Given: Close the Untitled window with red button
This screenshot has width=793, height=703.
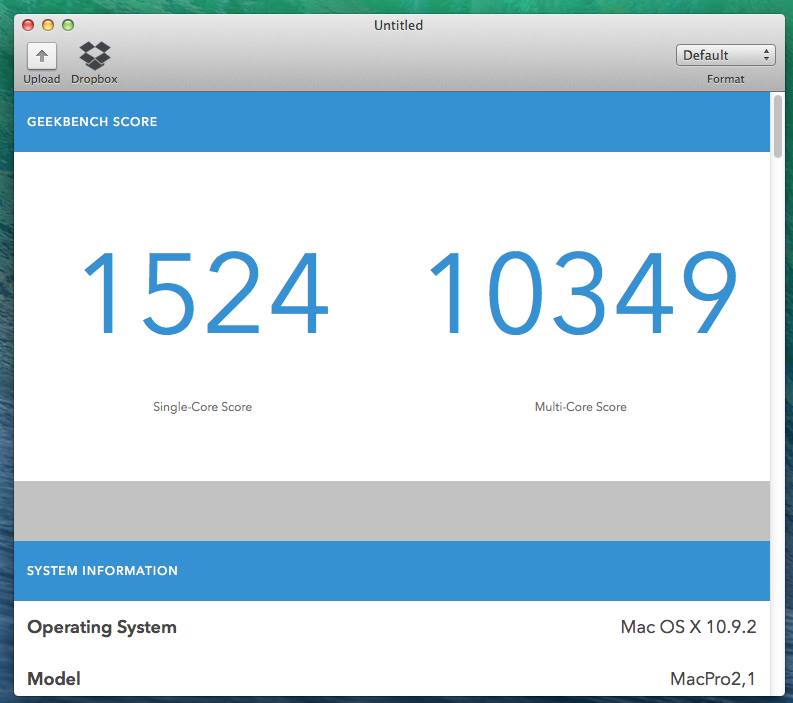Looking at the screenshot, I should [x=28, y=25].
